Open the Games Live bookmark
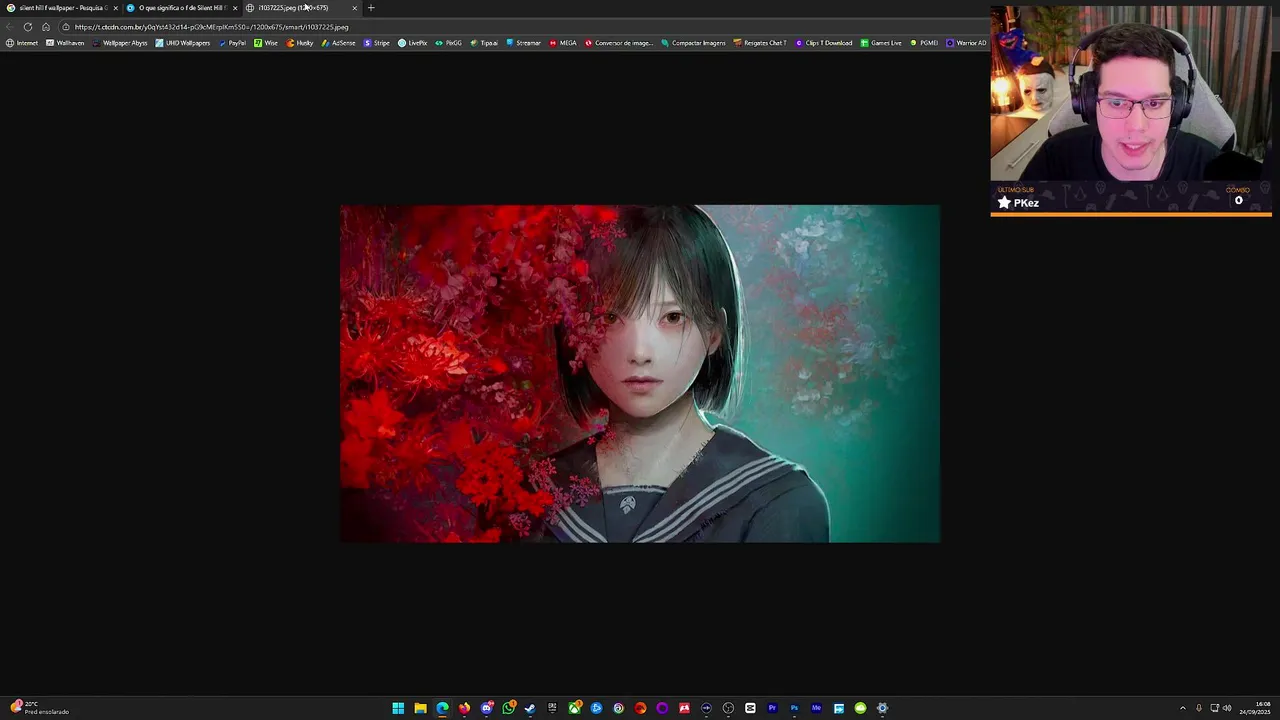Screen dimensions: 1280x720 (x=881, y=43)
